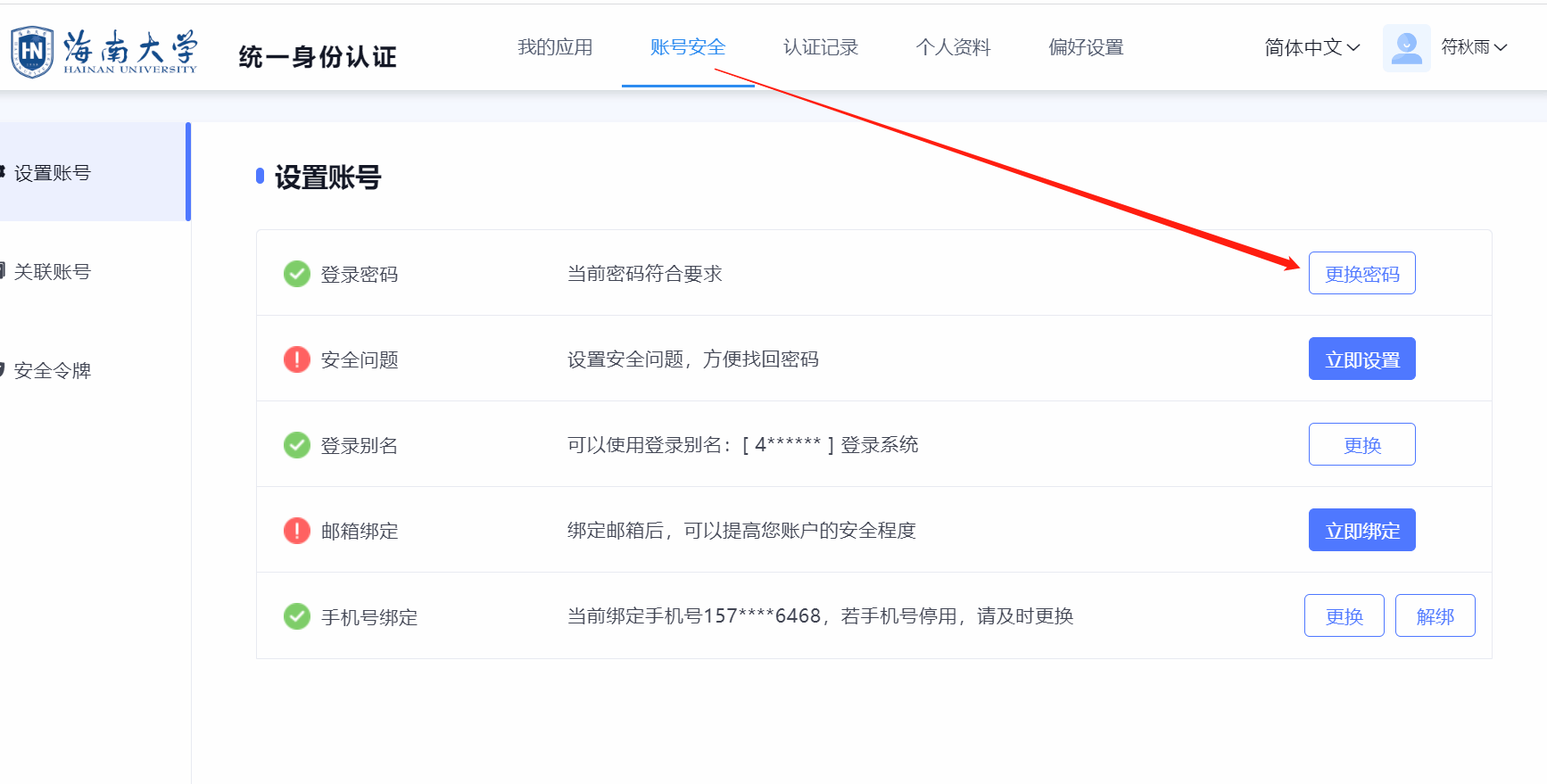Click 解绑 to unbind phone

point(1435,615)
